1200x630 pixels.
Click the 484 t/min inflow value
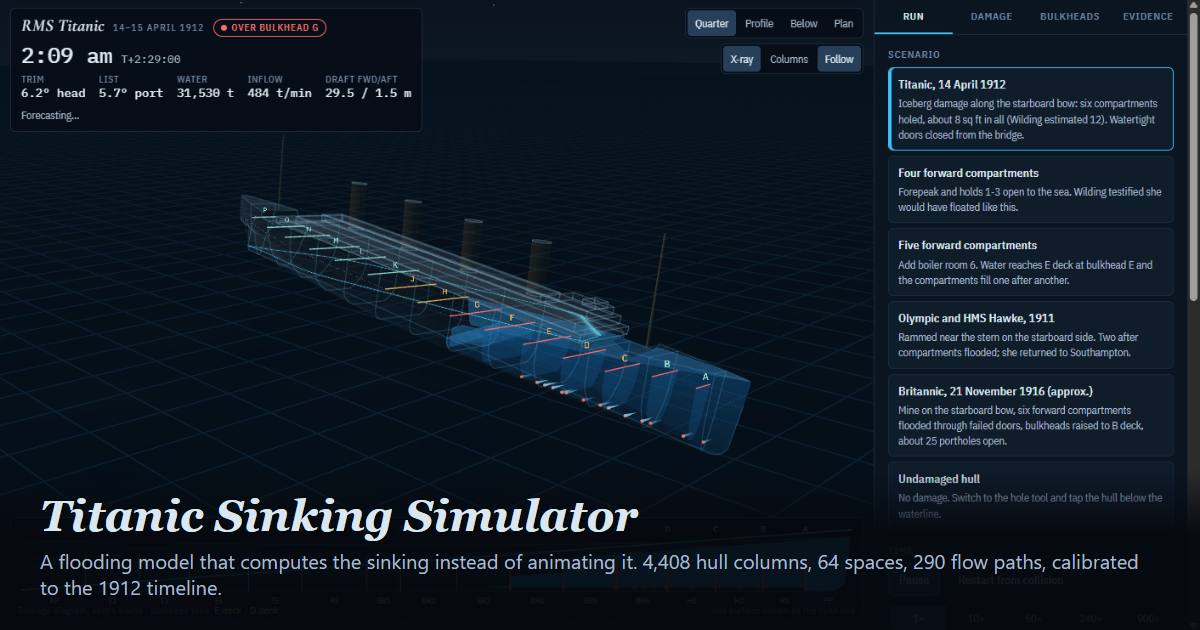(x=280, y=93)
